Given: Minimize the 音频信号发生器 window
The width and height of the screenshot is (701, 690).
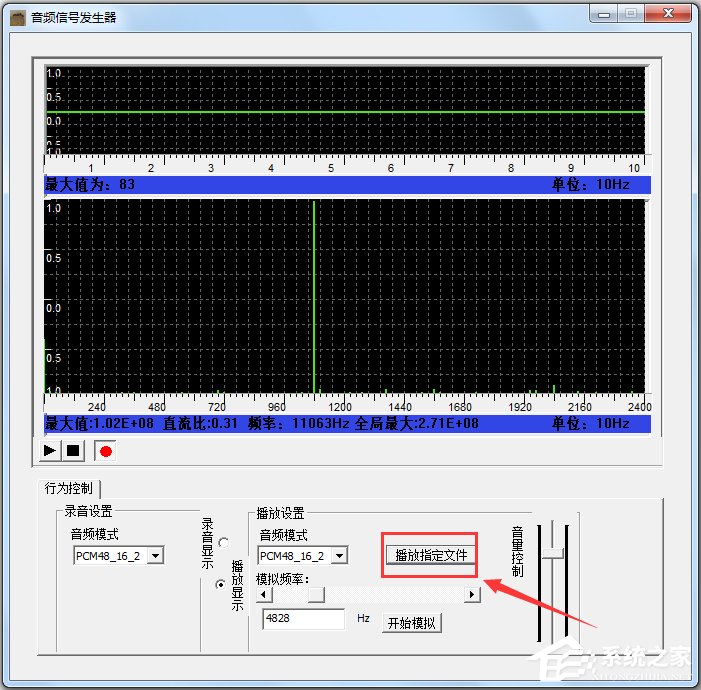Looking at the screenshot, I should click(600, 14).
